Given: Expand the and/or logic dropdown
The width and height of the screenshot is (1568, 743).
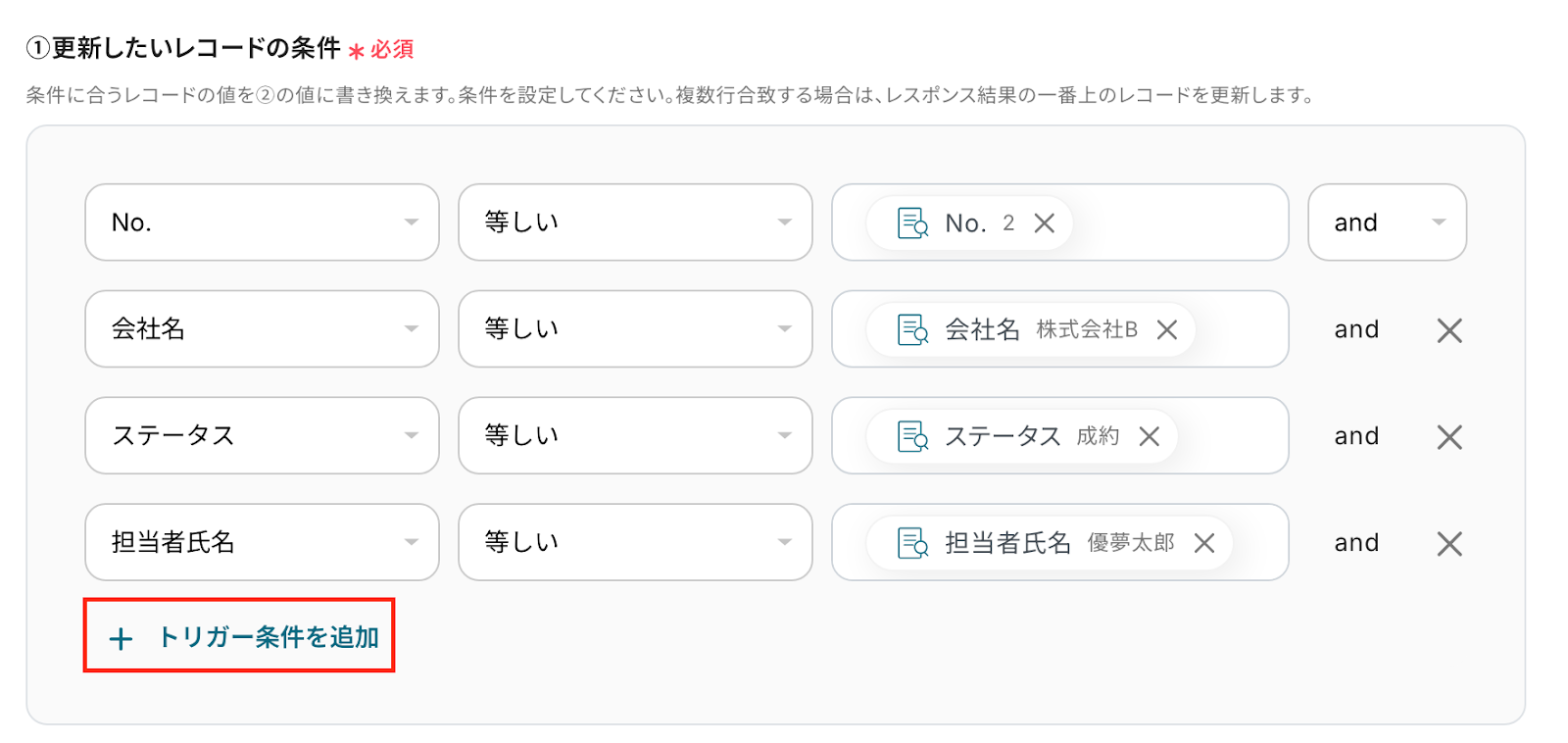Looking at the screenshot, I should point(1387,223).
